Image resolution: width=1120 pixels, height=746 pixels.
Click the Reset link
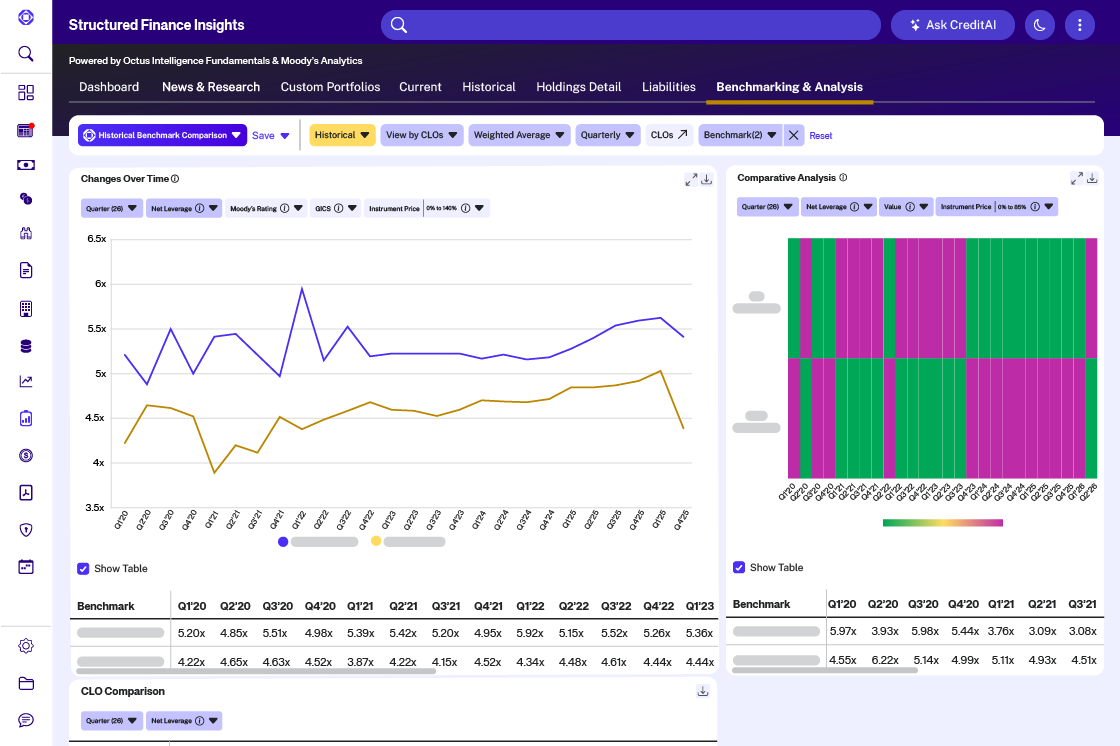click(821, 136)
